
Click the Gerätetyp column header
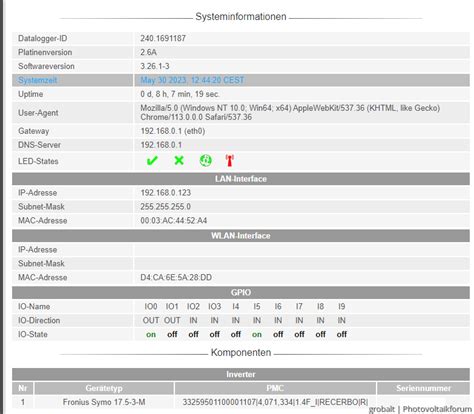(x=104, y=388)
